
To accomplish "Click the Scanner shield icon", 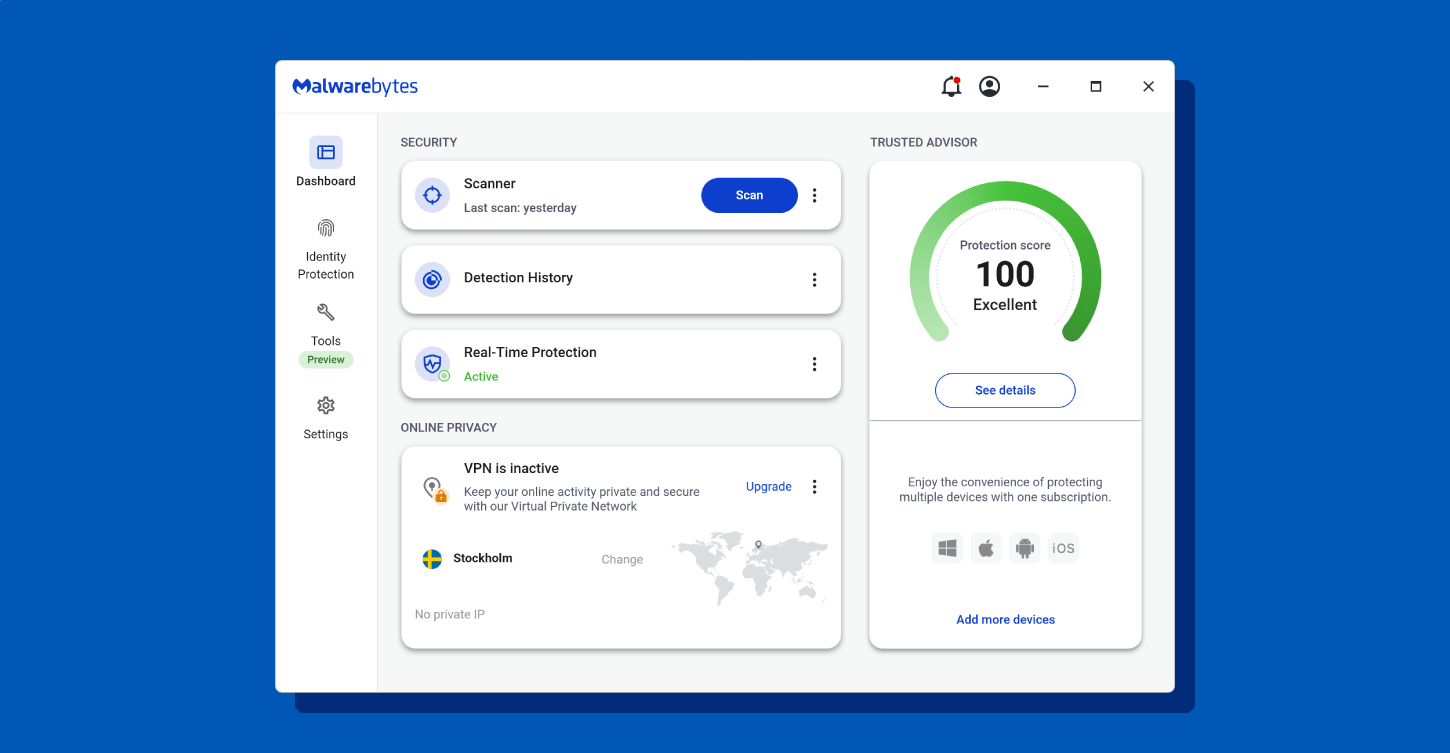I will click(432, 195).
